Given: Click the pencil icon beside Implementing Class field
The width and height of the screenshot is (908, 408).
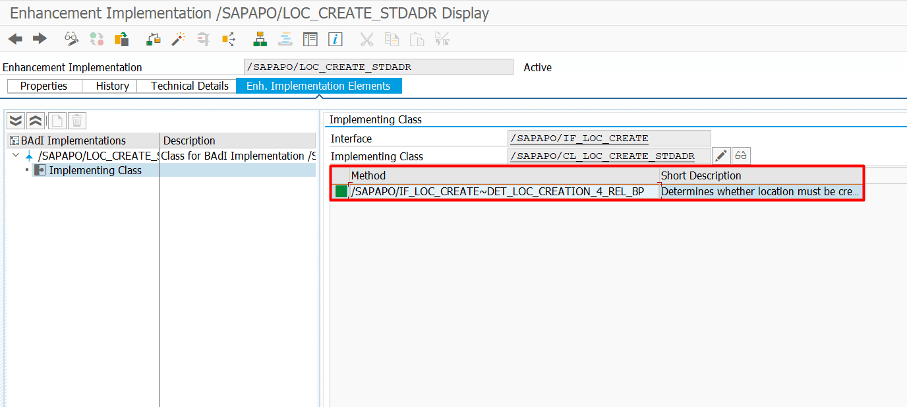Looking at the screenshot, I should pyautogui.click(x=721, y=156).
